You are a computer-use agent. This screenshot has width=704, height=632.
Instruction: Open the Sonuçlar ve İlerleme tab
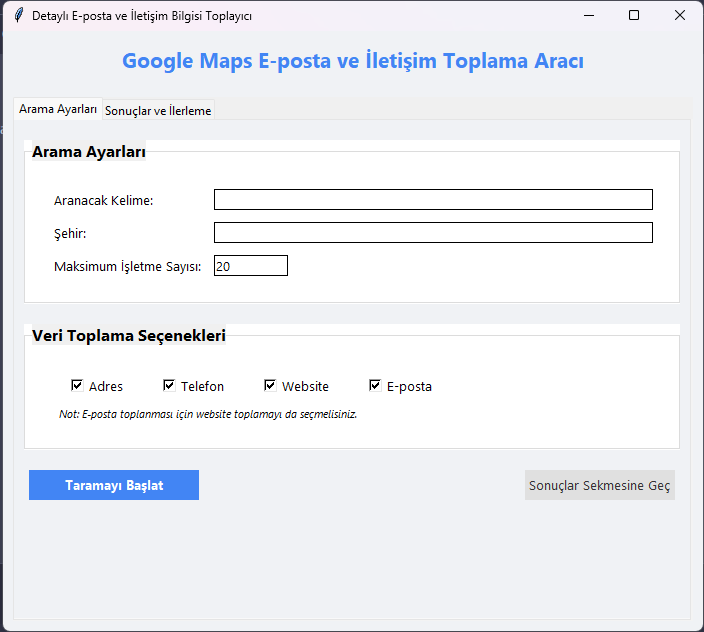point(158,110)
